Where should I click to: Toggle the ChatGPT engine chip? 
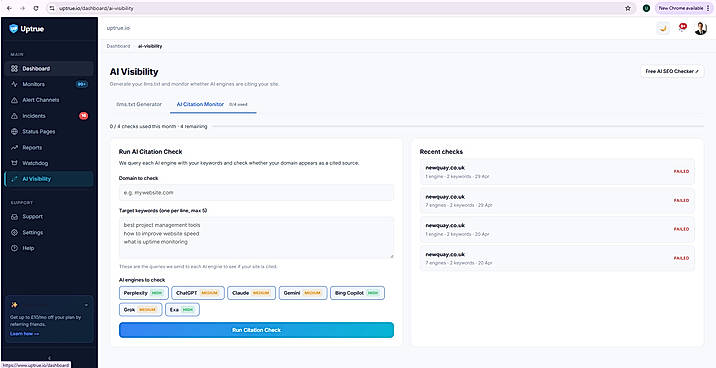pyautogui.click(x=198, y=293)
